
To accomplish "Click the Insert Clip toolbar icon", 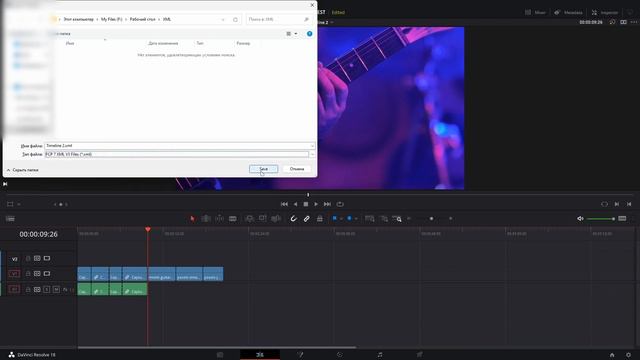I will coord(249,219).
